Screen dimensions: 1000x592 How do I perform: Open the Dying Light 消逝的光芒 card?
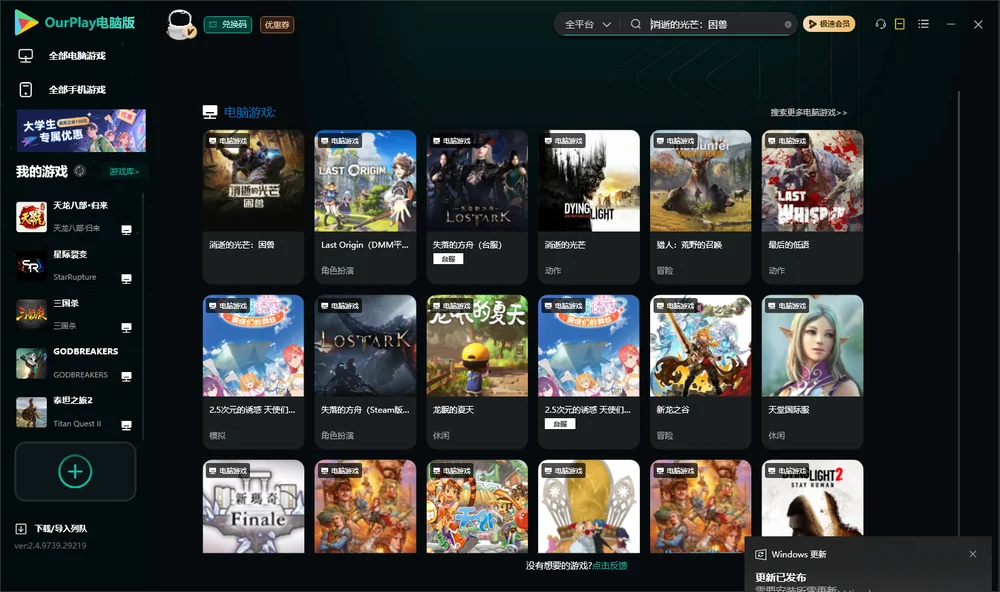click(x=589, y=207)
